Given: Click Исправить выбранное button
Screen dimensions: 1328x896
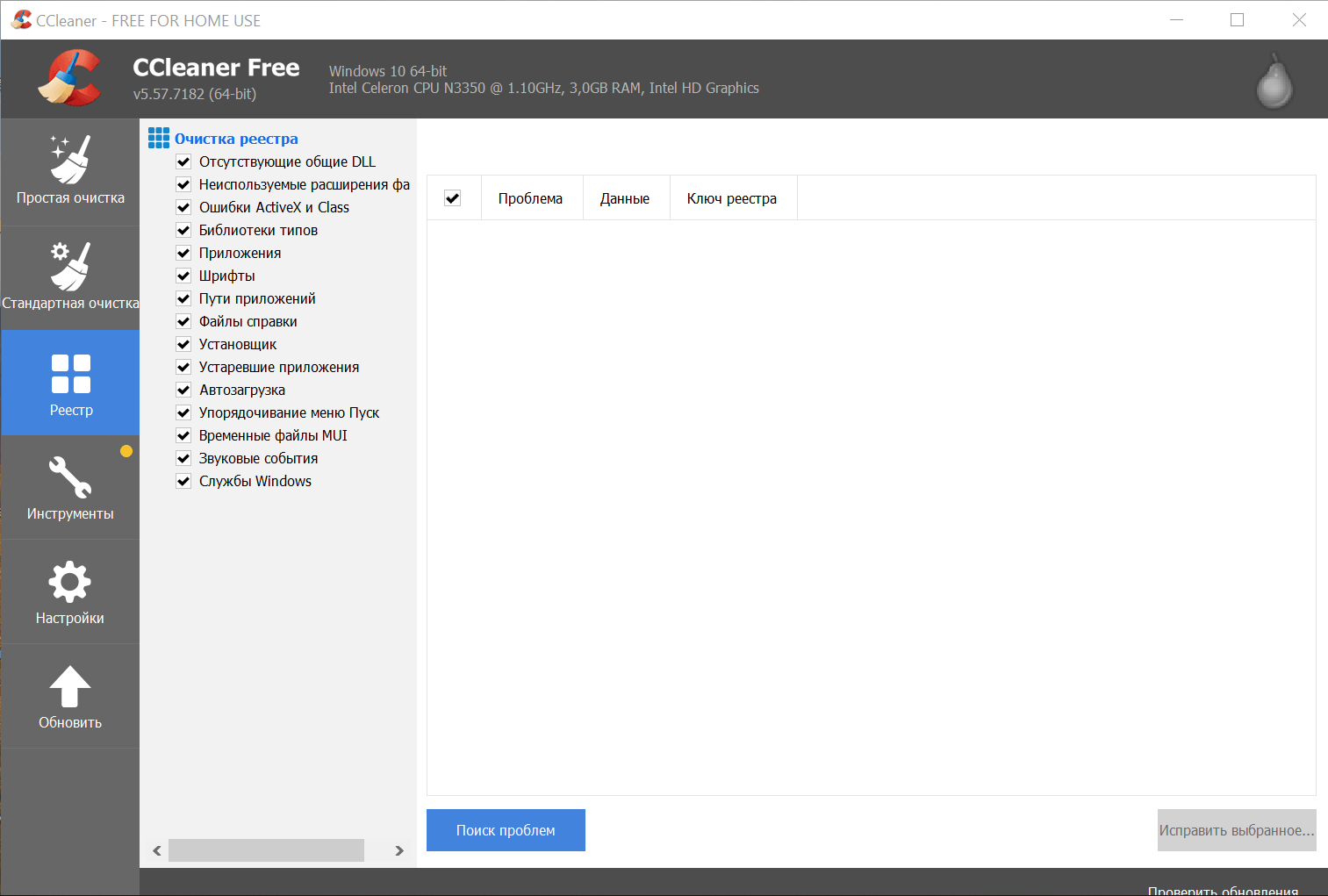Looking at the screenshot, I should click(x=1237, y=830).
